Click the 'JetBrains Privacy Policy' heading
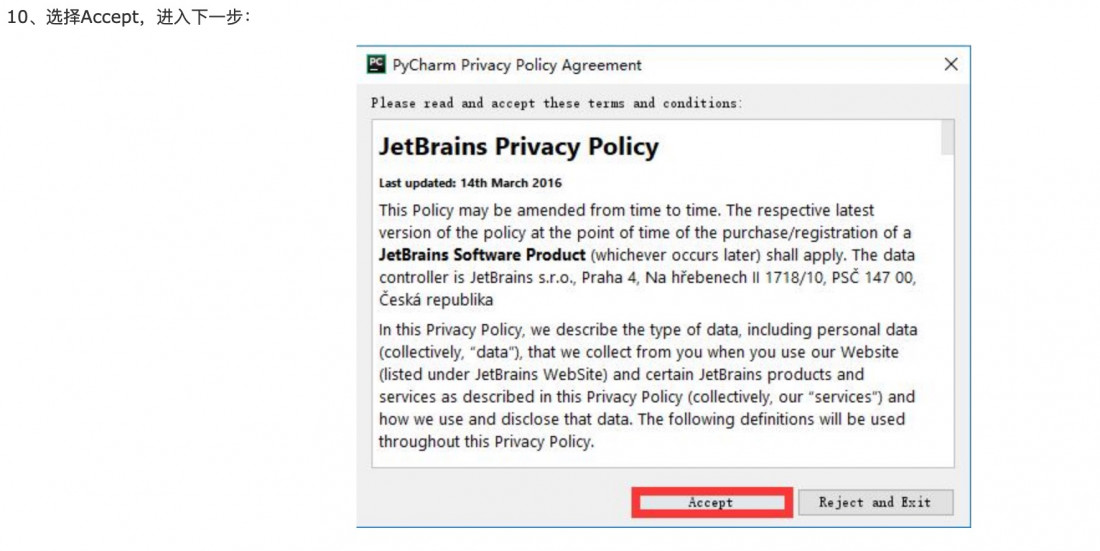This screenshot has height=551, width=1100. point(518,147)
